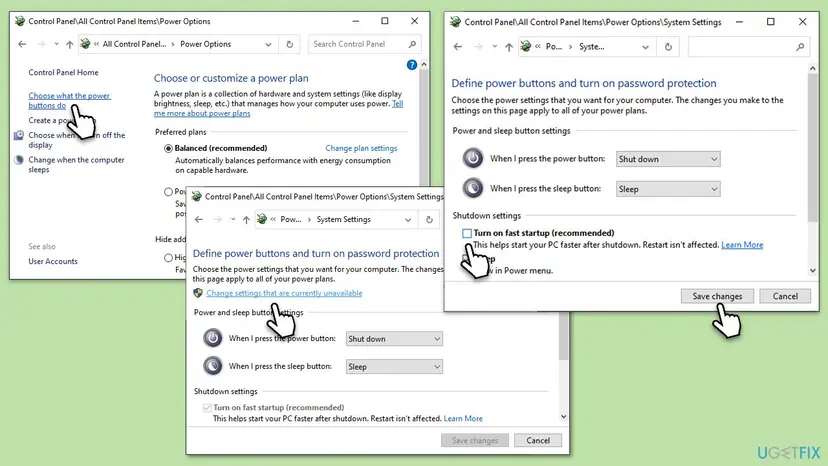Go back in the Power Options window
828x466 pixels.
point(22,44)
